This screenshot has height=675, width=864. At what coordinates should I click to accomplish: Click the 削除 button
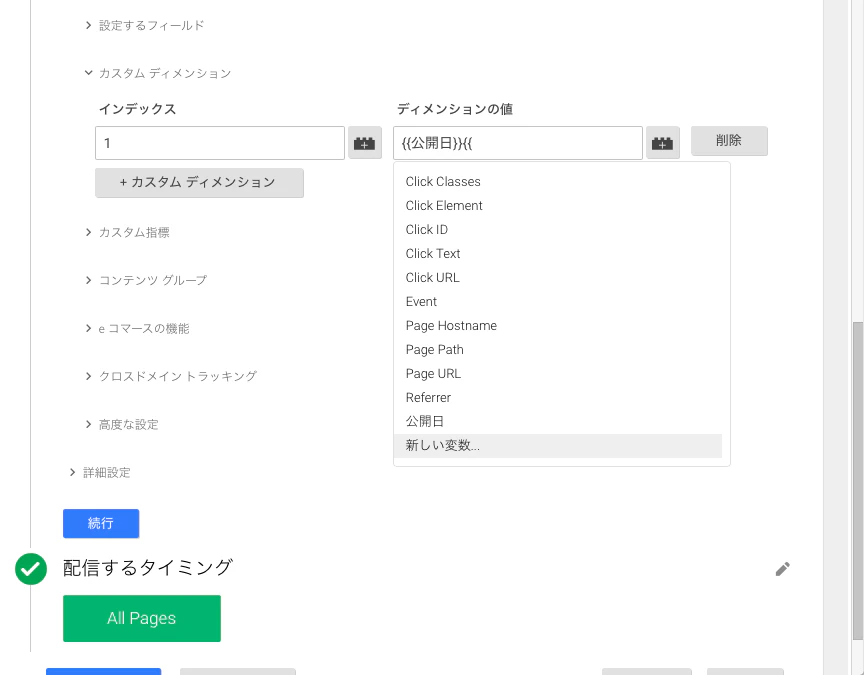[x=729, y=141]
